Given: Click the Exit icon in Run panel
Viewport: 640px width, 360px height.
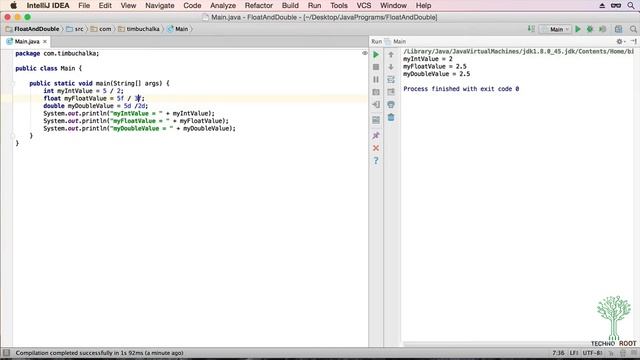Looking at the screenshot, I should pos(376,104).
